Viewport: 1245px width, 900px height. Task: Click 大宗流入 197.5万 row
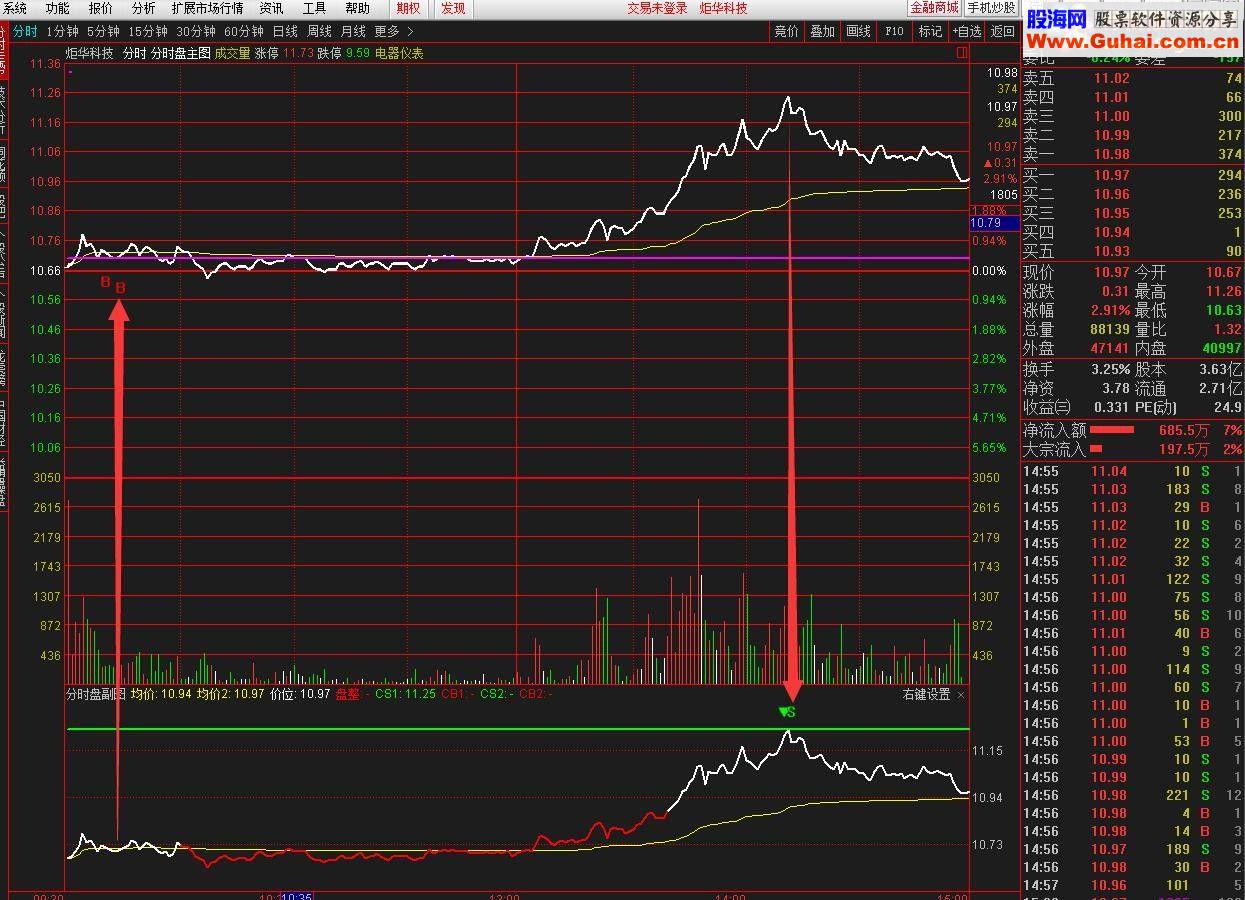pyautogui.click(x=1132, y=450)
